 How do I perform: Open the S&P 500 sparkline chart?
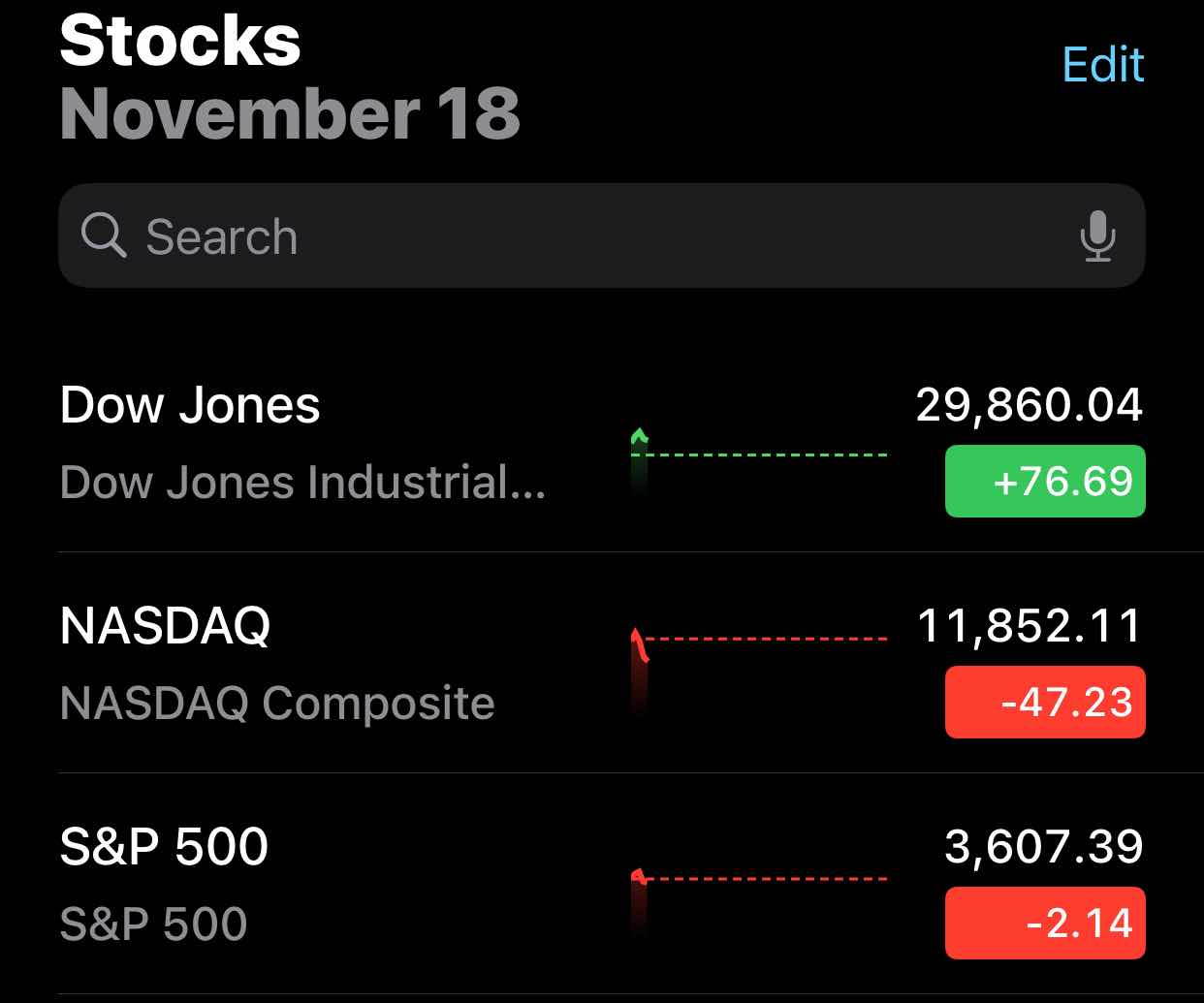click(x=759, y=903)
